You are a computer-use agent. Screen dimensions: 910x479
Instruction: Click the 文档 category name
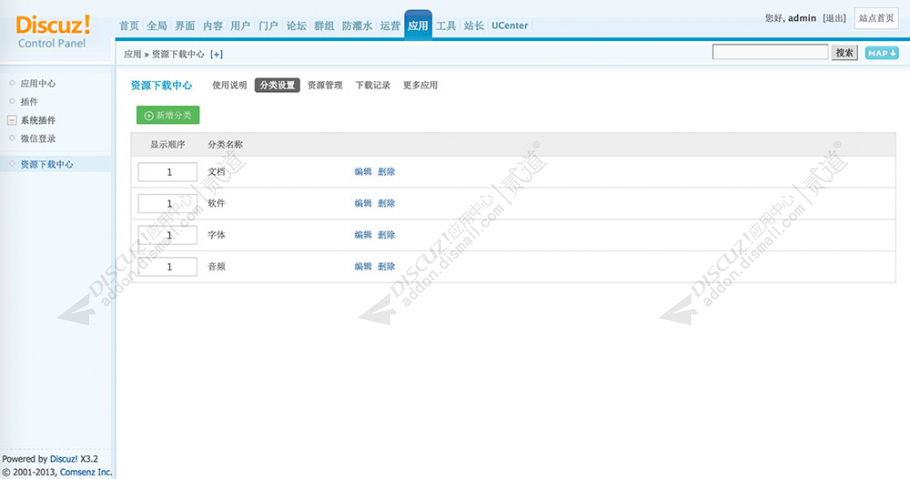point(216,172)
